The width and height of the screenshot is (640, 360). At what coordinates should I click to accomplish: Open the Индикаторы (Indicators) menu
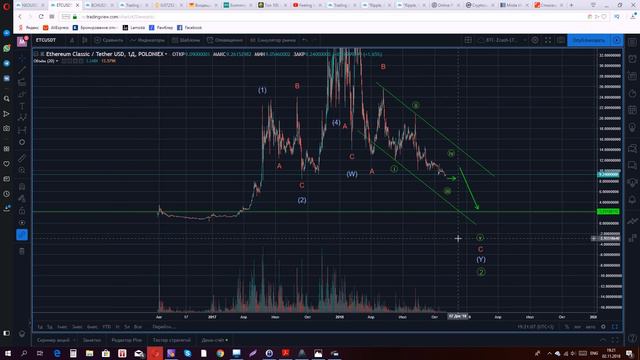click(x=147, y=40)
